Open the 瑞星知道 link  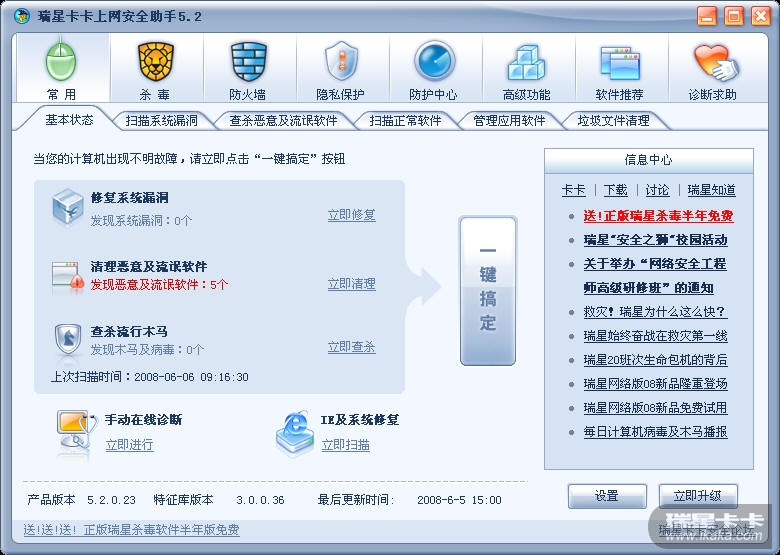point(711,190)
